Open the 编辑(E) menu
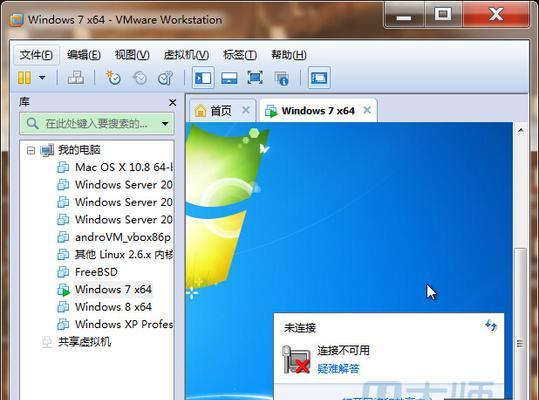 [x=84, y=55]
